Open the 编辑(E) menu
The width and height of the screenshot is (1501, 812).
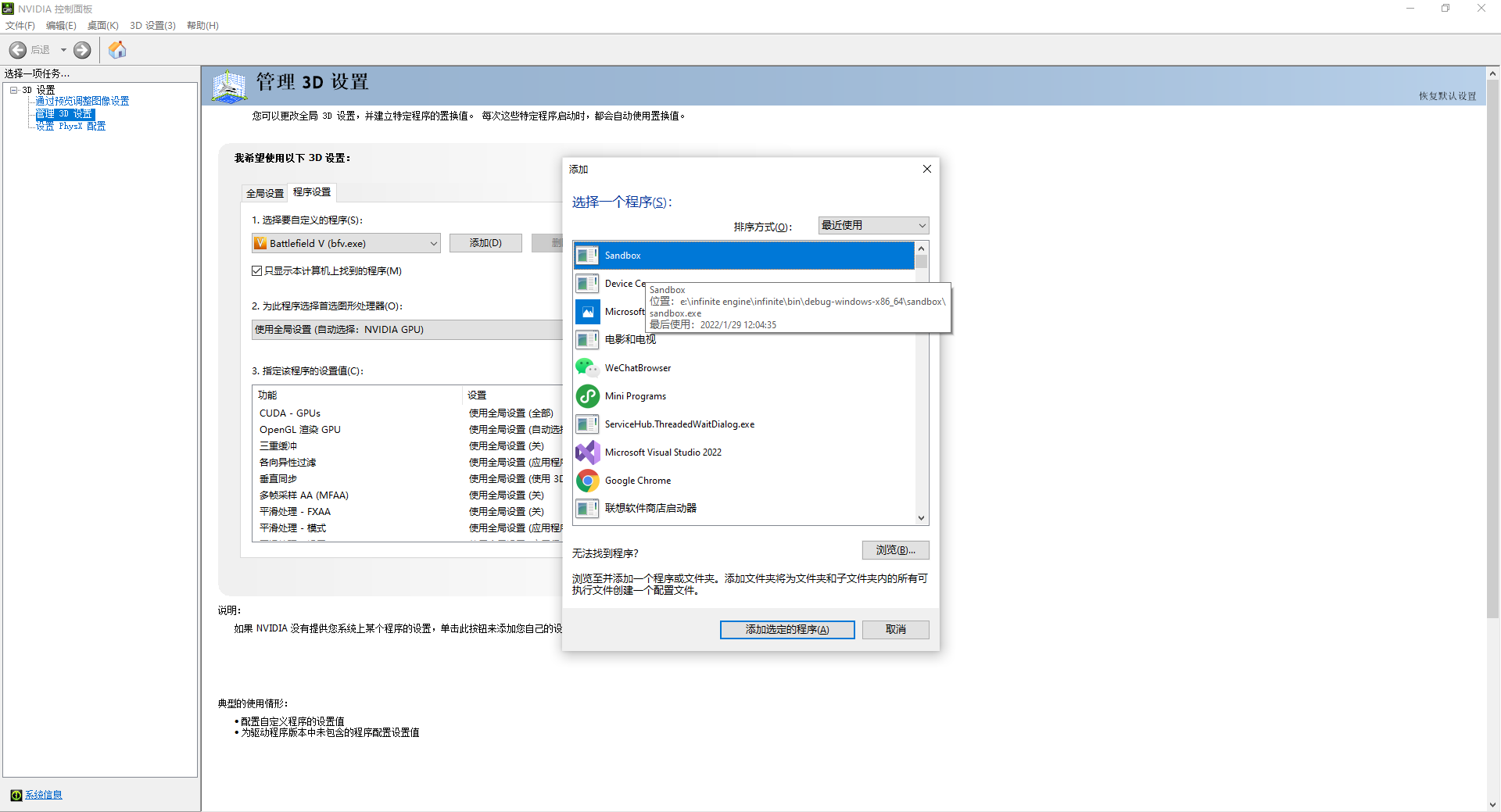click(61, 26)
